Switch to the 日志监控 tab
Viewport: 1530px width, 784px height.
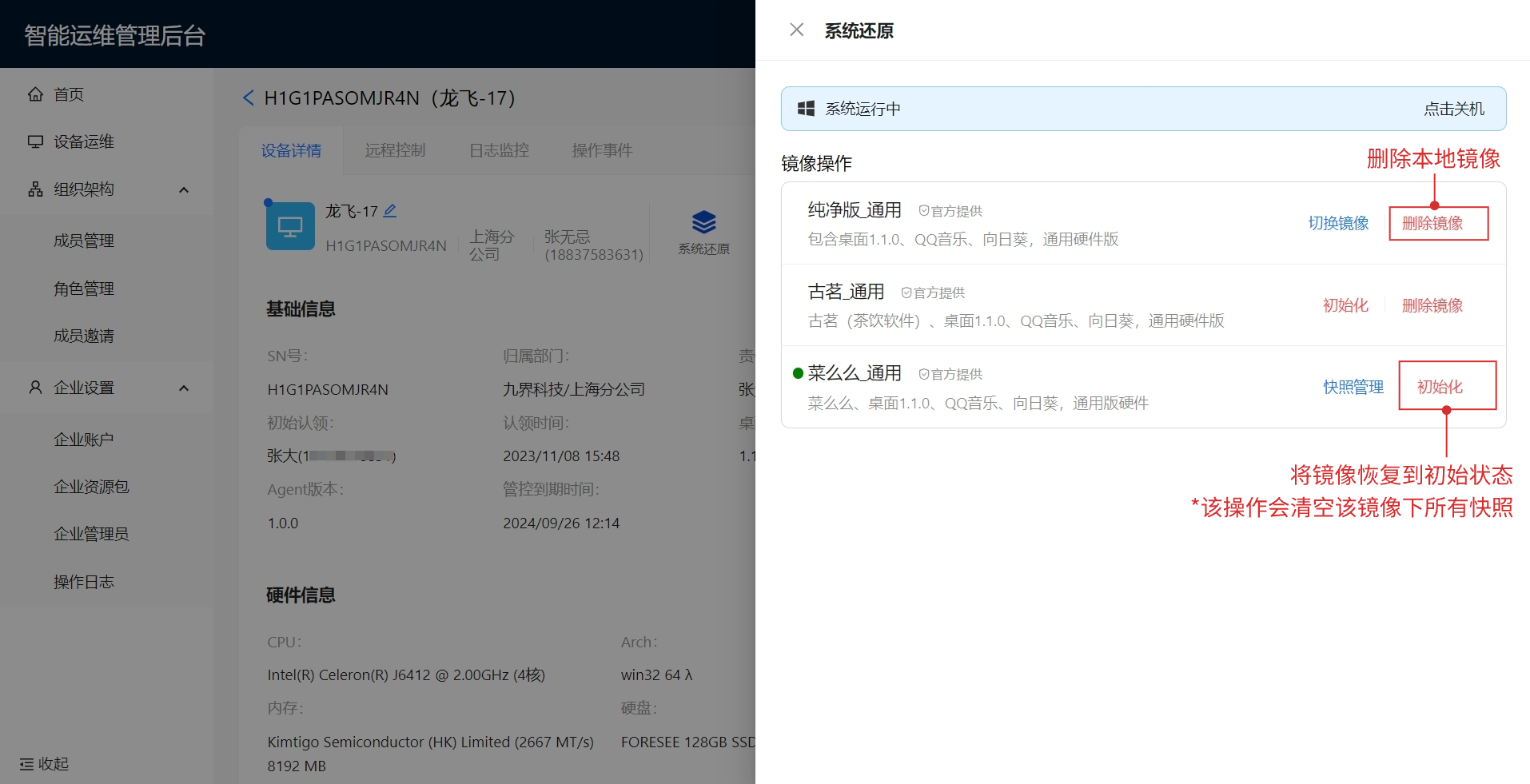(499, 150)
